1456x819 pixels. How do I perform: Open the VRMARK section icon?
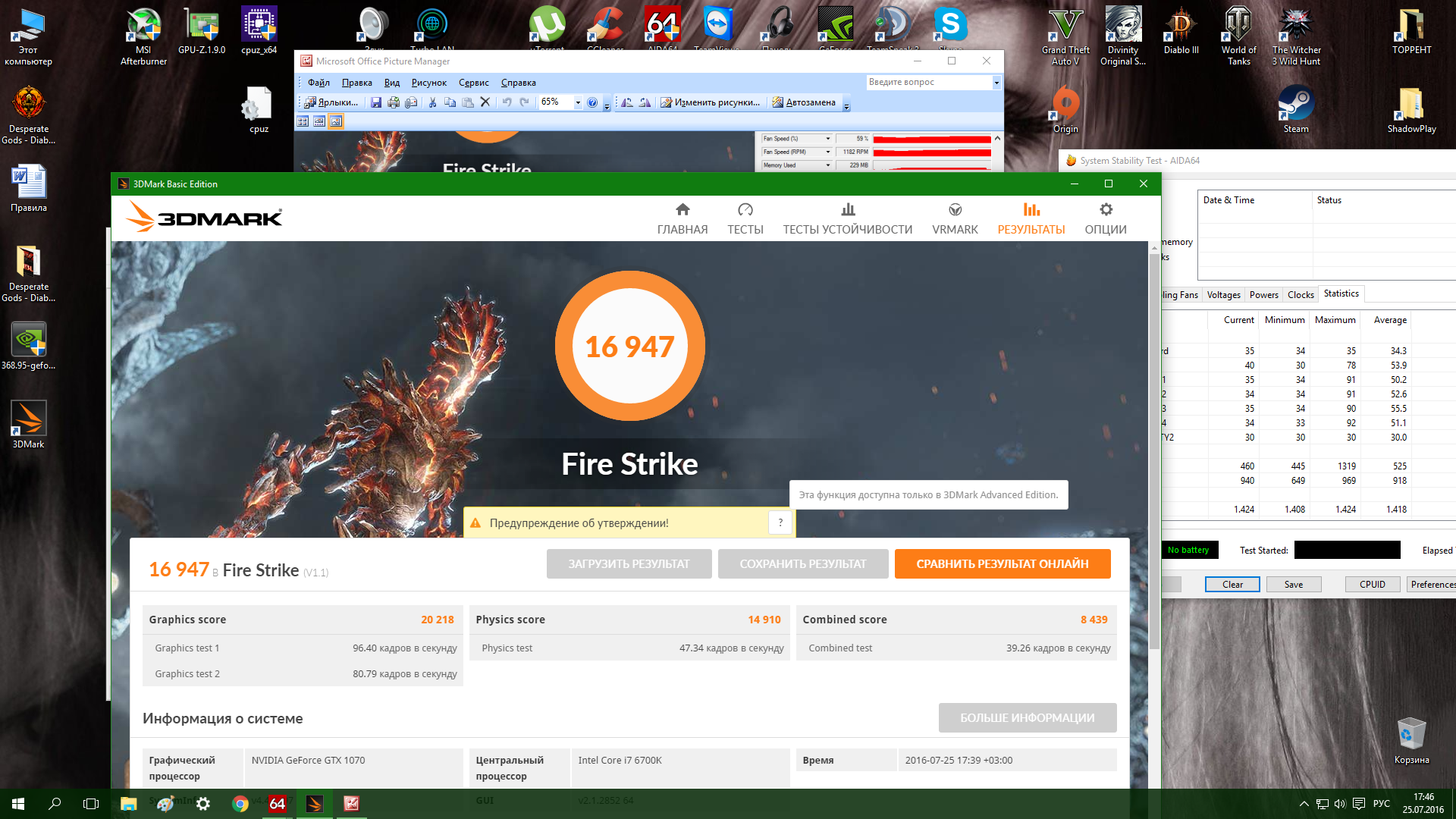955,209
